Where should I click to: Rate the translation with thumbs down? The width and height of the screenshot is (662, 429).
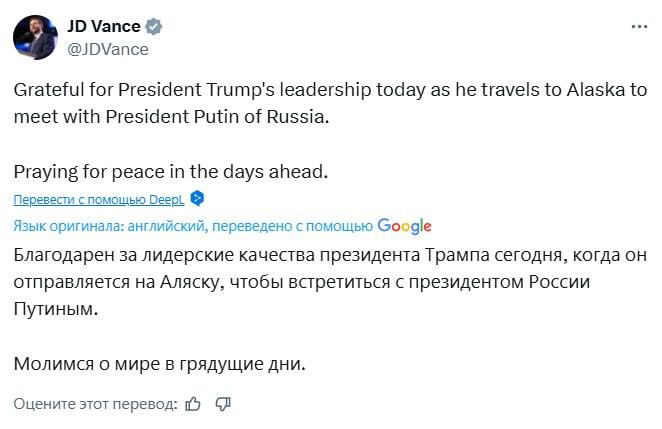223,404
